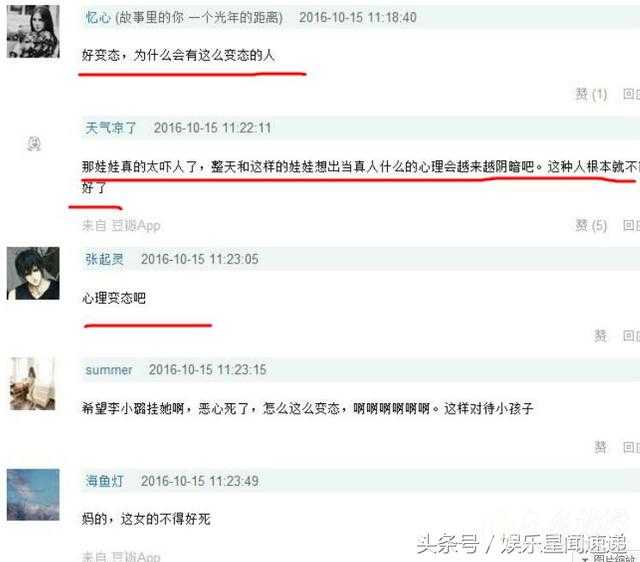Like 忆心's comment with 赞 (1)
The width and height of the screenshot is (640, 562).
click(x=591, y=94)
